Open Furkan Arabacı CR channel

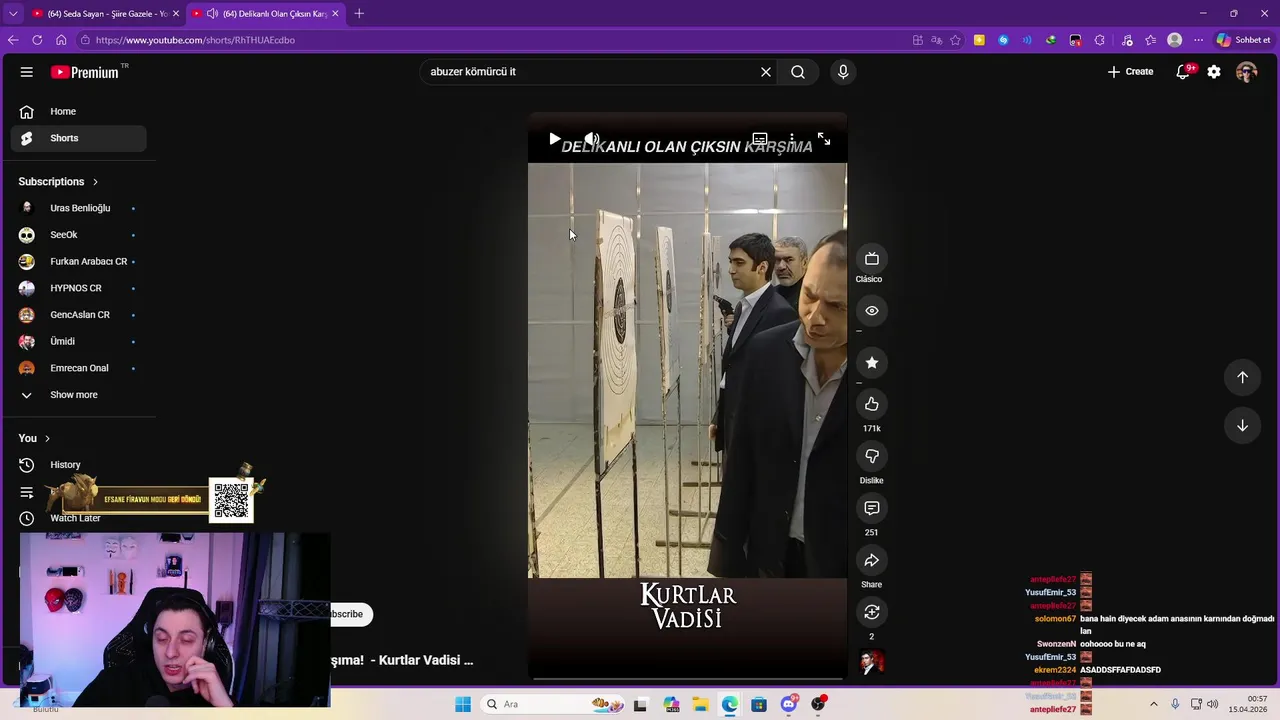(x=78, y=262)
